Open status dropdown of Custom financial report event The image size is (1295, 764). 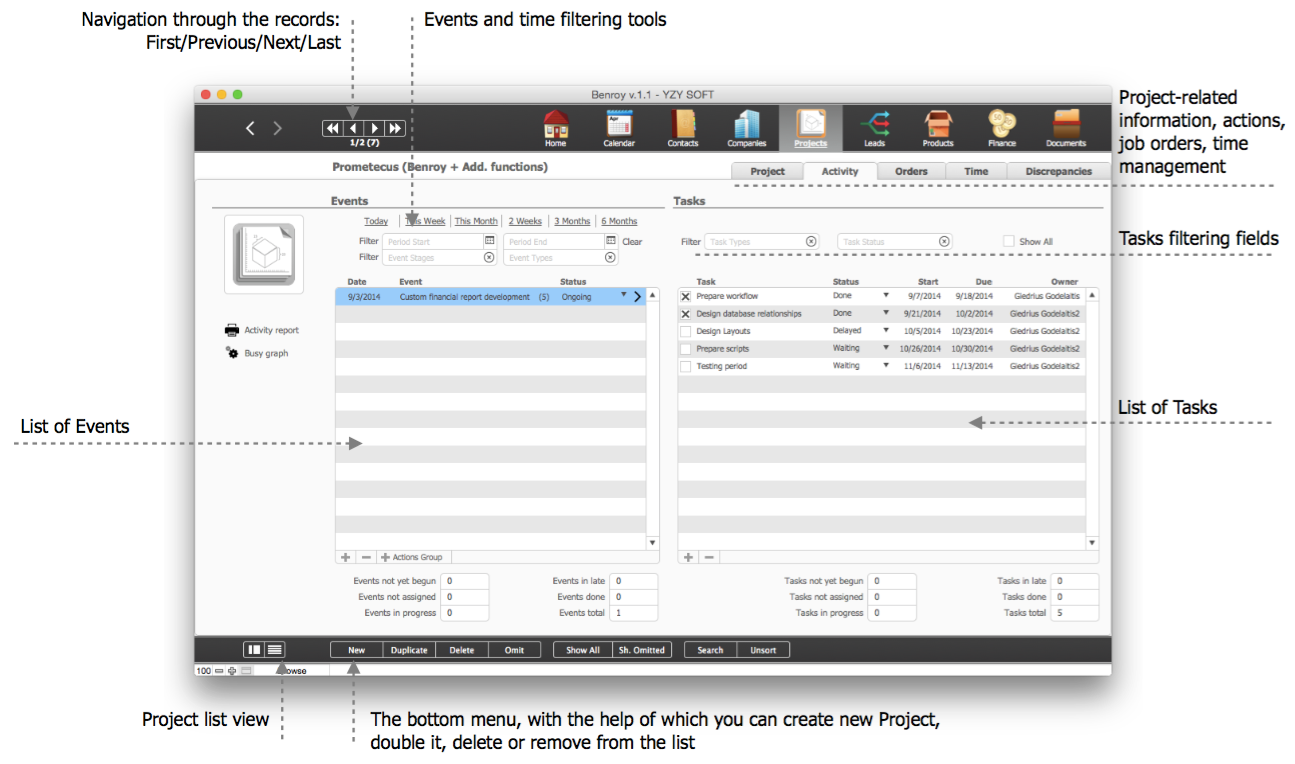(623, 296)
